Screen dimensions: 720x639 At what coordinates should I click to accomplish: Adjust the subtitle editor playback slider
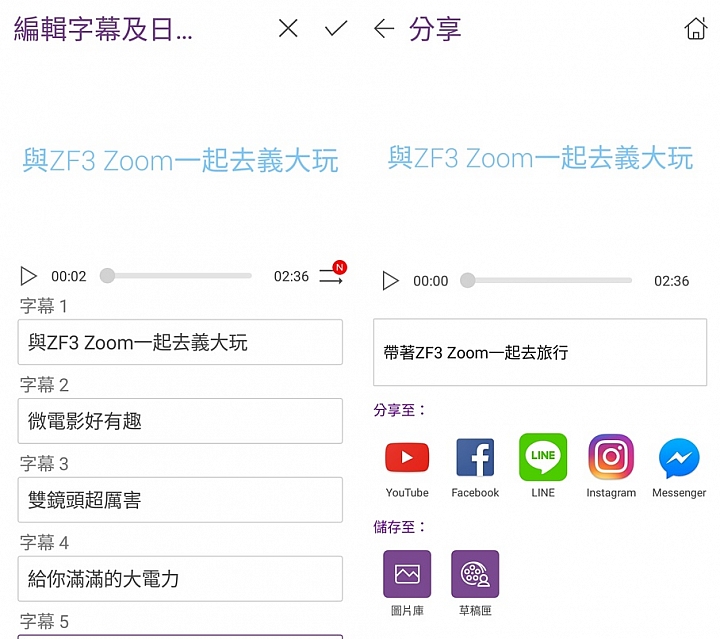click(176, 276)
